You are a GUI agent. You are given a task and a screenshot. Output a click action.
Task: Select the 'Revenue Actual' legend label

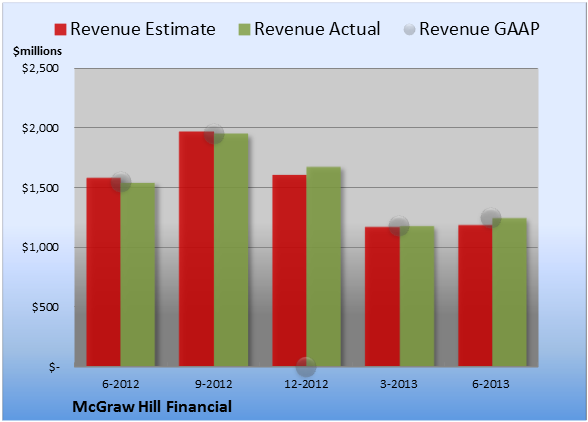tap(317, 29)
